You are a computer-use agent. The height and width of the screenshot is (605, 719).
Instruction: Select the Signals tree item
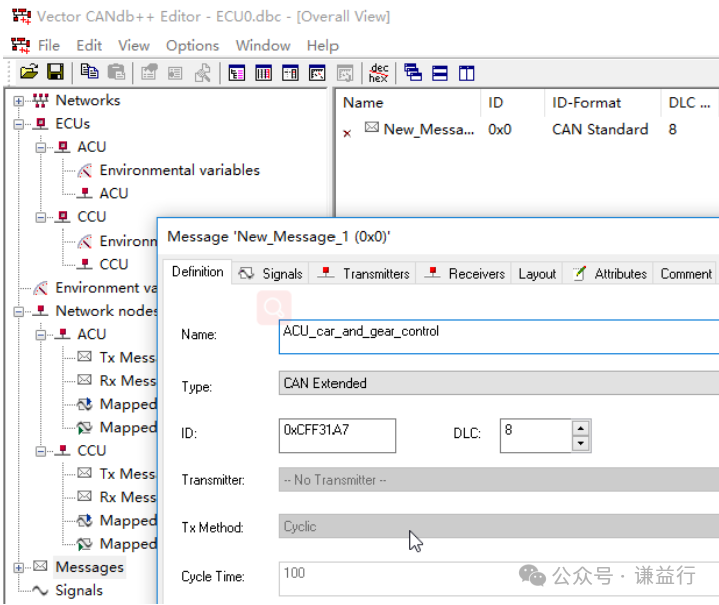[79, 590]
